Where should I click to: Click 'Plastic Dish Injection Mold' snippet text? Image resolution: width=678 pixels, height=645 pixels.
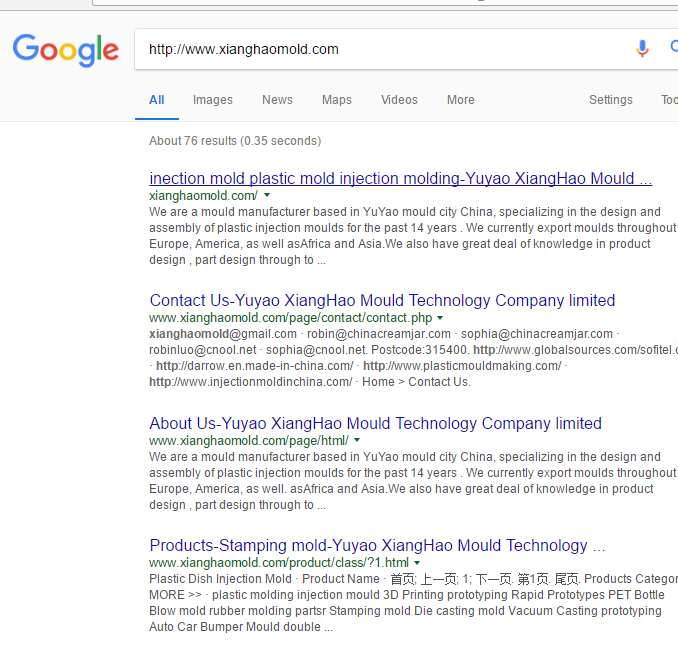221,579
